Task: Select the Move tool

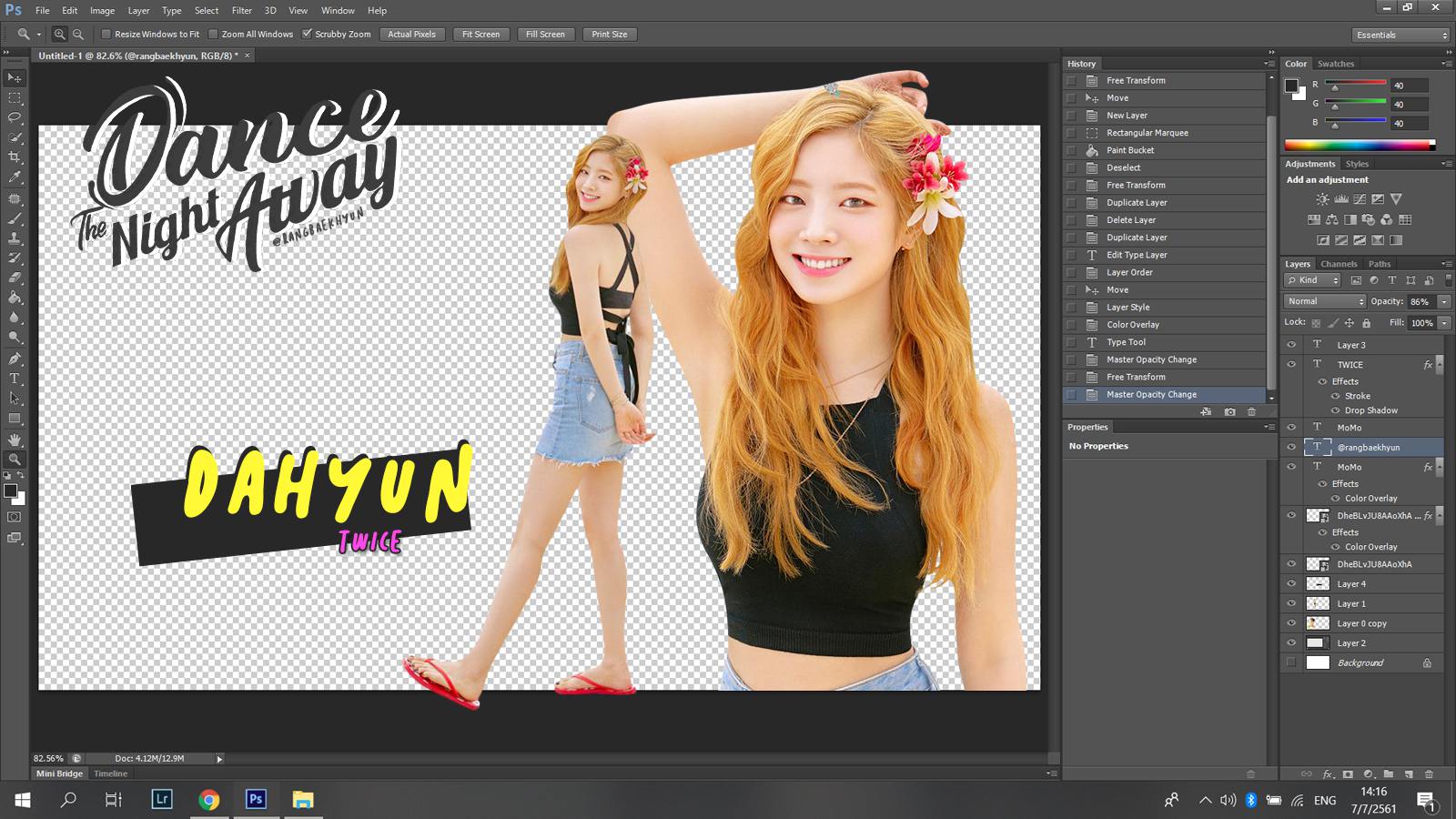Action: 15,78
